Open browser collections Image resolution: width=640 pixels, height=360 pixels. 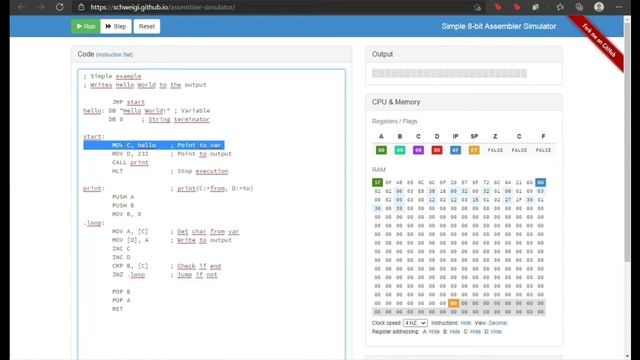(579, 7)
